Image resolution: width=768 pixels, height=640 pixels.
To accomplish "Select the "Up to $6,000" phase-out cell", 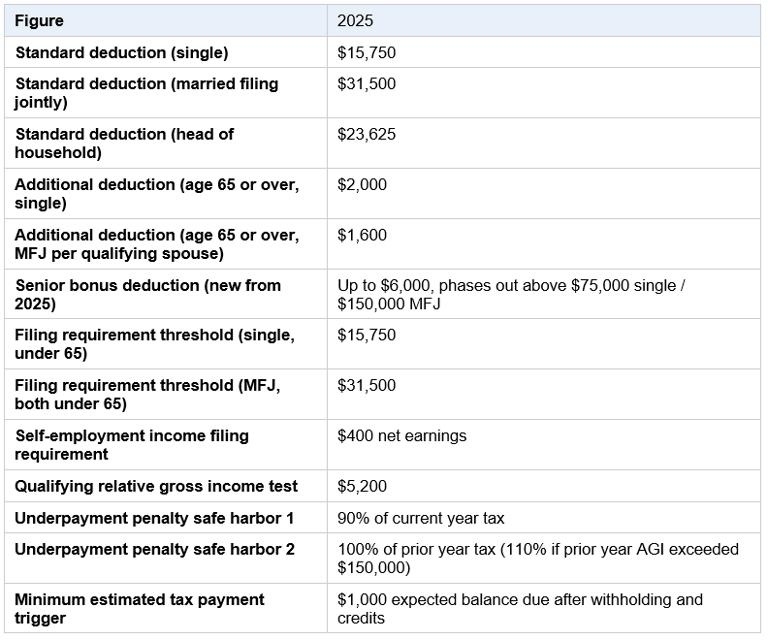I will (x=510, y=294).
